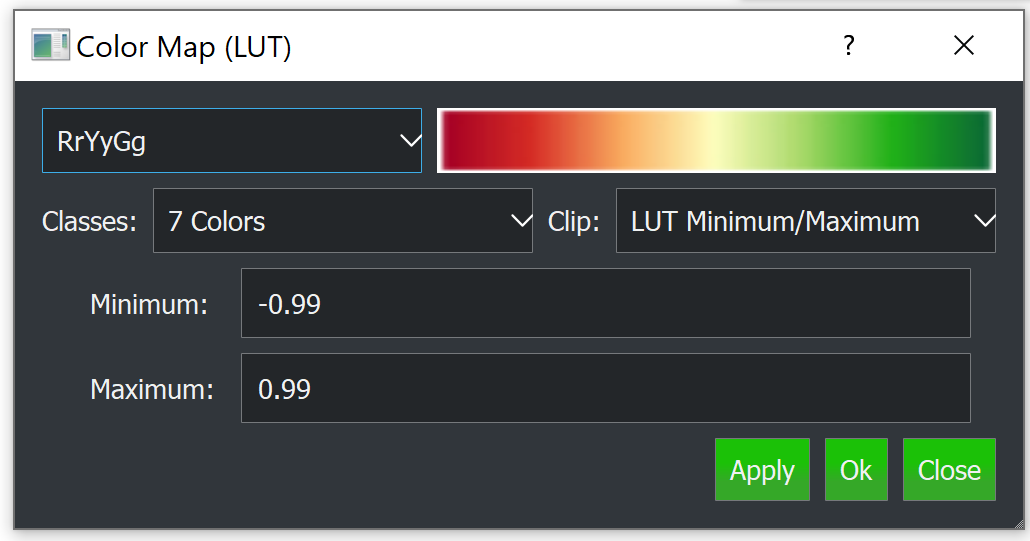Confirm with the Ok button

tap(856, 470)
